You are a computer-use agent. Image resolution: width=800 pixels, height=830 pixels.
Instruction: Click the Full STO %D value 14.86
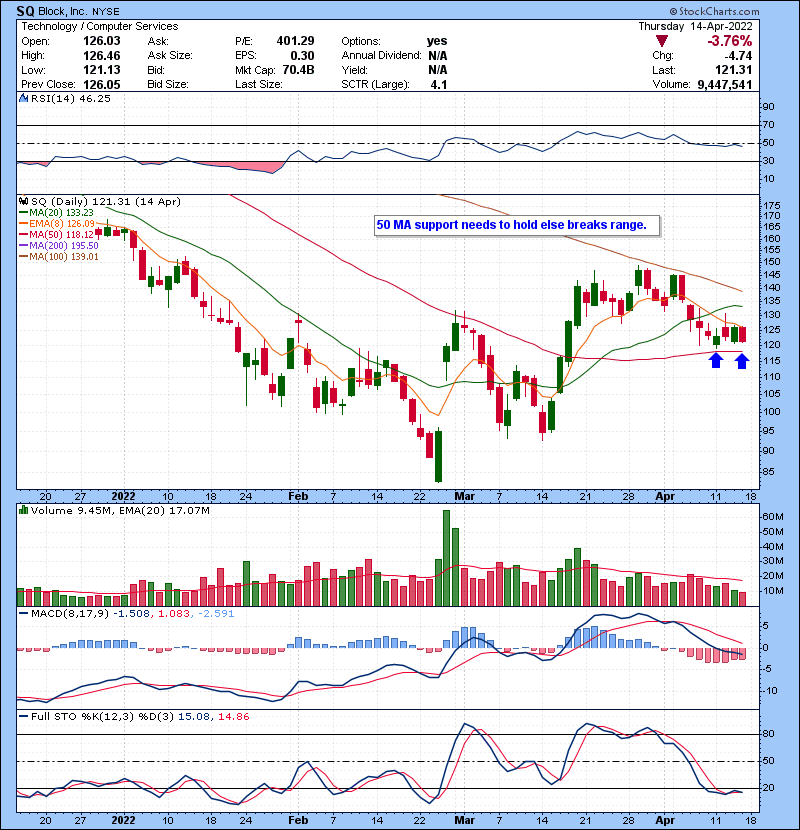(233, 717)
